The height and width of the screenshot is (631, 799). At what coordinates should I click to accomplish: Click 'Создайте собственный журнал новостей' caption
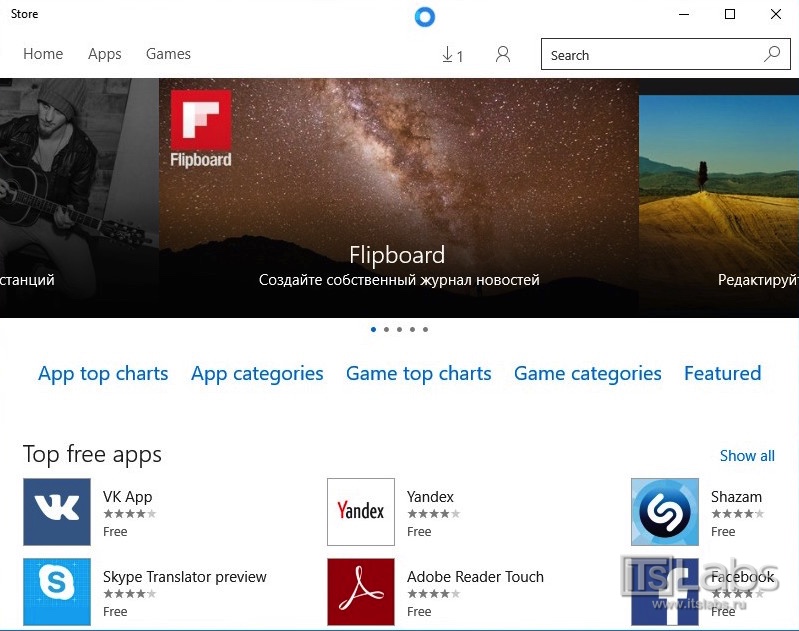[x=399, y=280]
